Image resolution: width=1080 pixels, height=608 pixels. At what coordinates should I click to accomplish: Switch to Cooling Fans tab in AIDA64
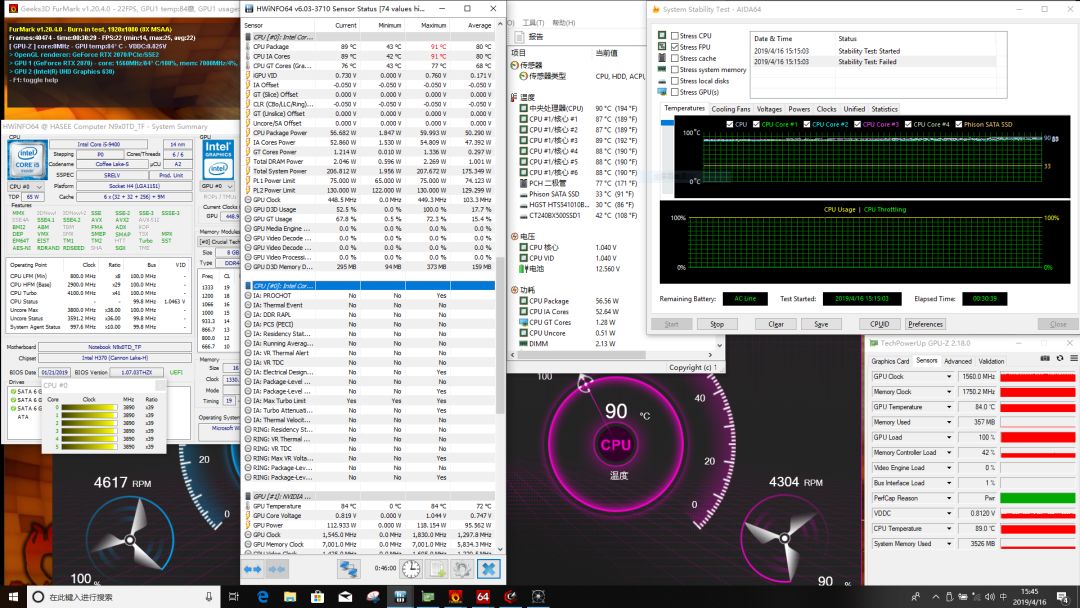coord(731,109)
